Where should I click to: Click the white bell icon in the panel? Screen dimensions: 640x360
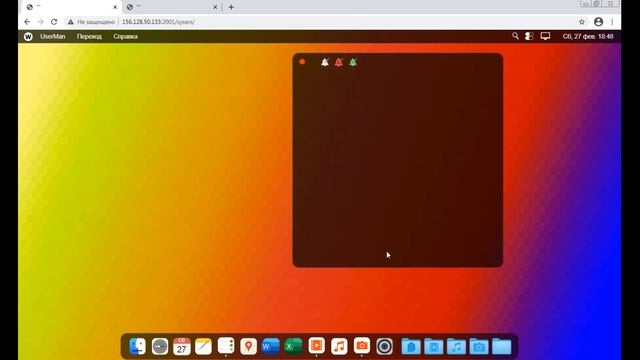pyautogui.click(x=324, y=62)
